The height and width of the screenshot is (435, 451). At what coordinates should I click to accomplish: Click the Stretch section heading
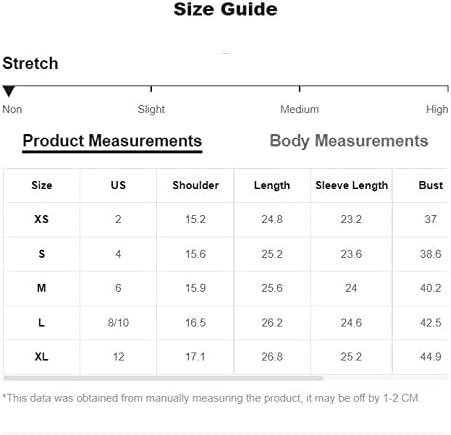point(30,63)
